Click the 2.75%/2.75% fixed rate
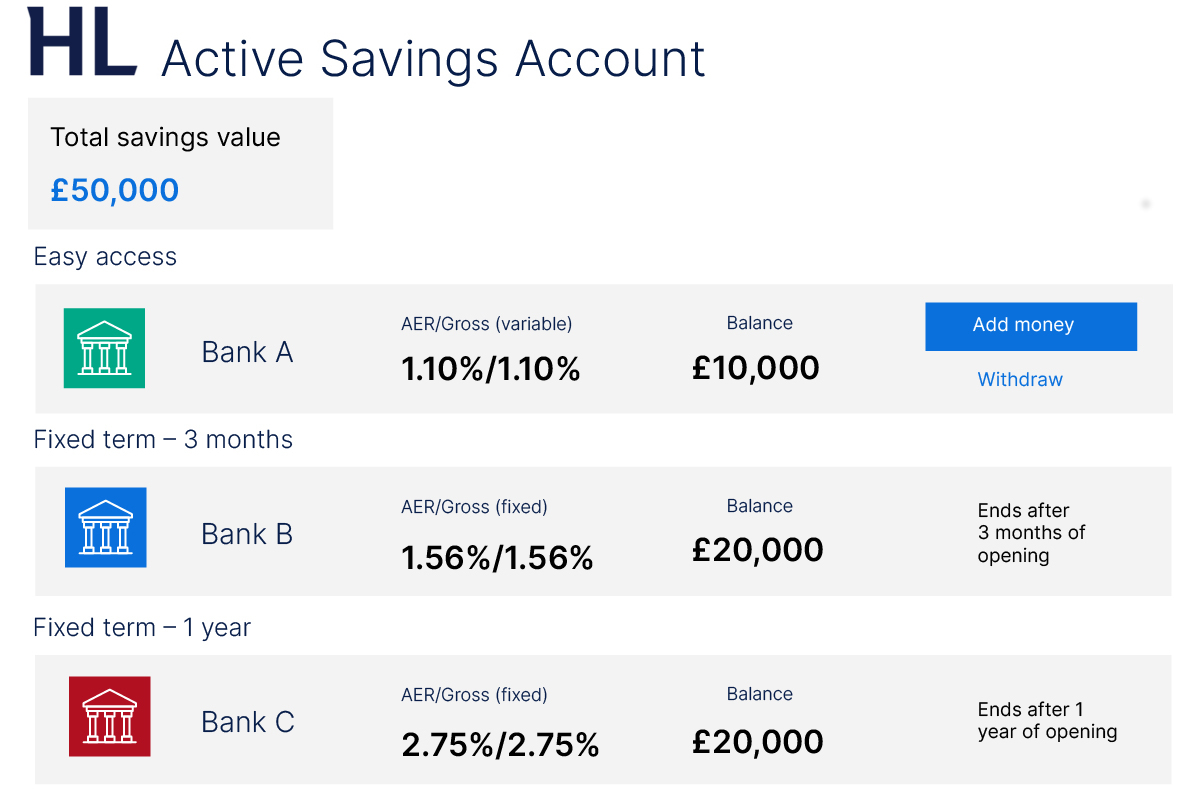 [500, 745]
